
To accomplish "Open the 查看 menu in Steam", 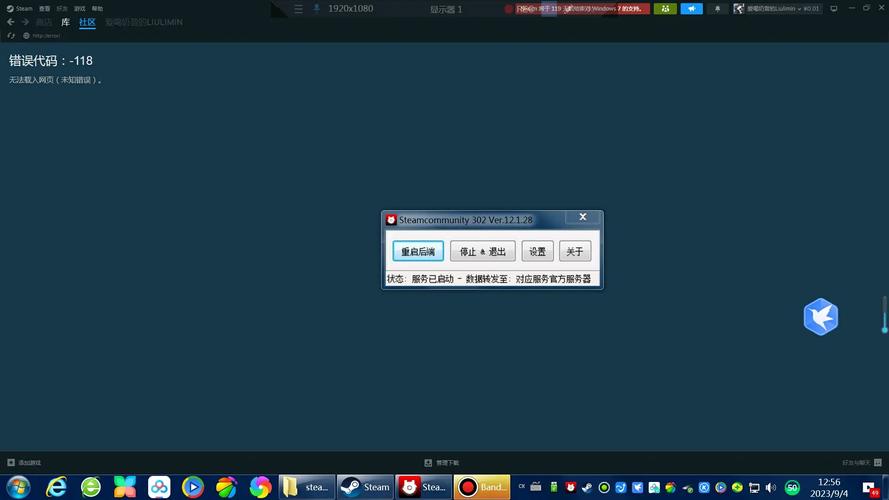I will (44, 9).
